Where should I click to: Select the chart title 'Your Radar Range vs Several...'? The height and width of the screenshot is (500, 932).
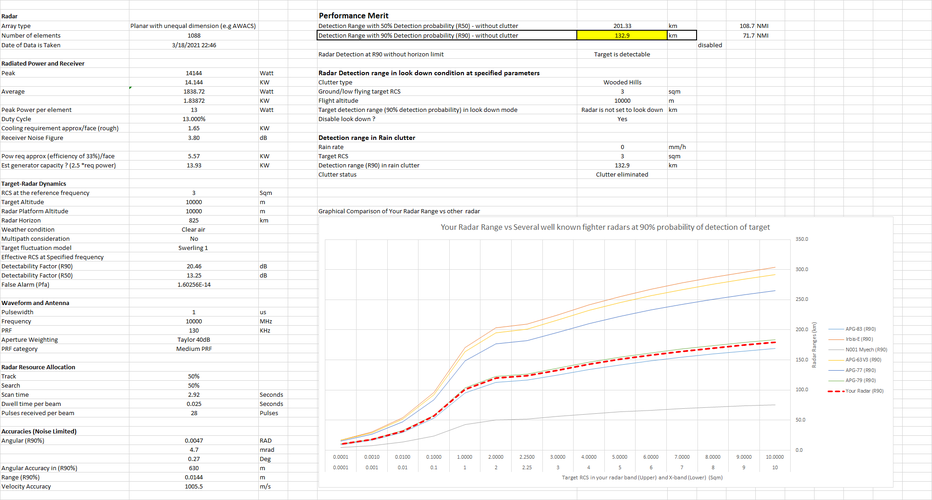604,227
